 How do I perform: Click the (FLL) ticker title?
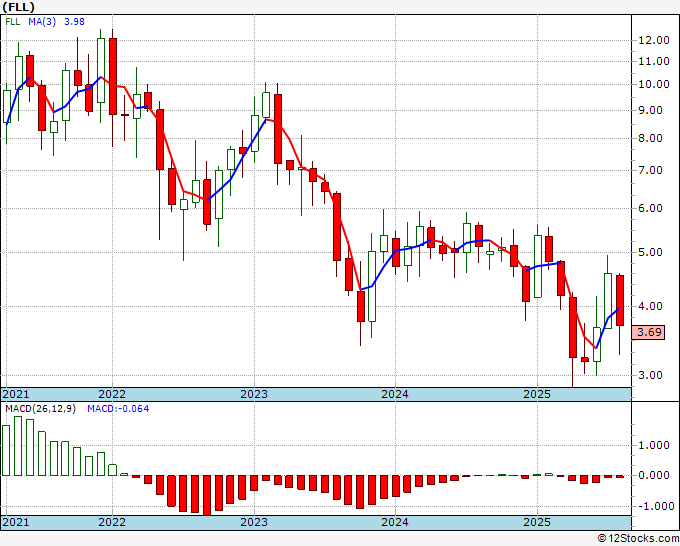(x=18, y=7)
